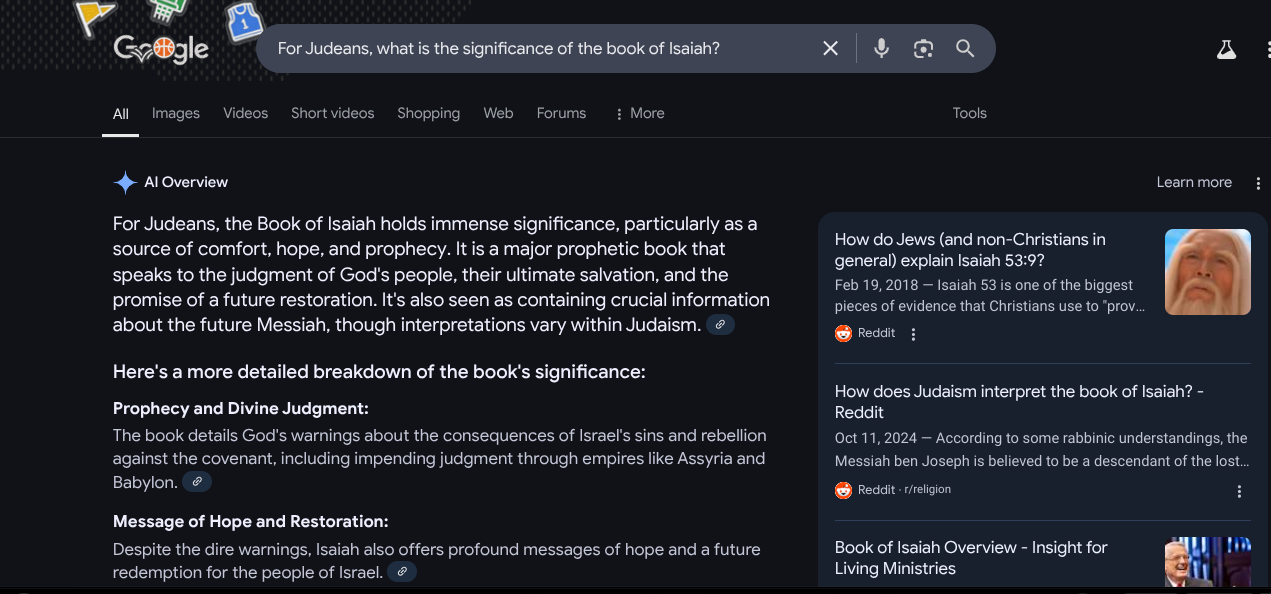The image size is (1271, 594).
Task: Click the Google logo doodle
Action: 161,48
